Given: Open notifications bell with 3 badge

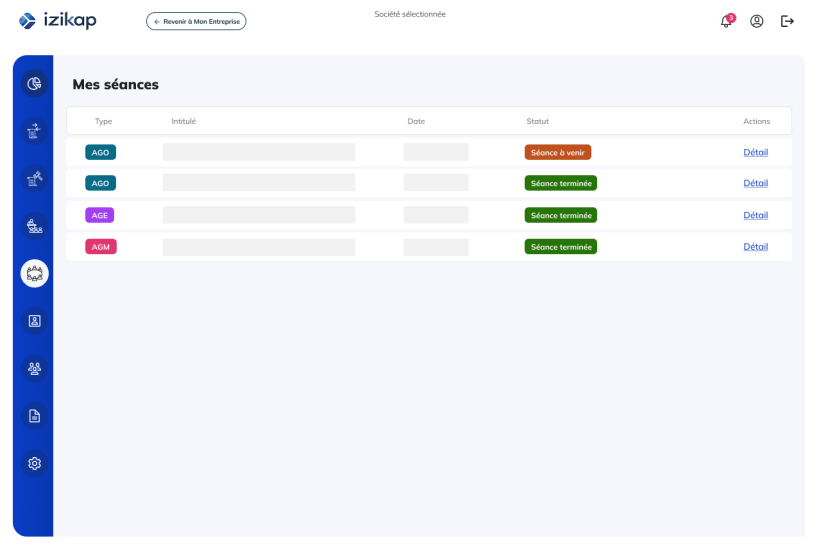Looking at the screenshot, I should coord(727,21).
